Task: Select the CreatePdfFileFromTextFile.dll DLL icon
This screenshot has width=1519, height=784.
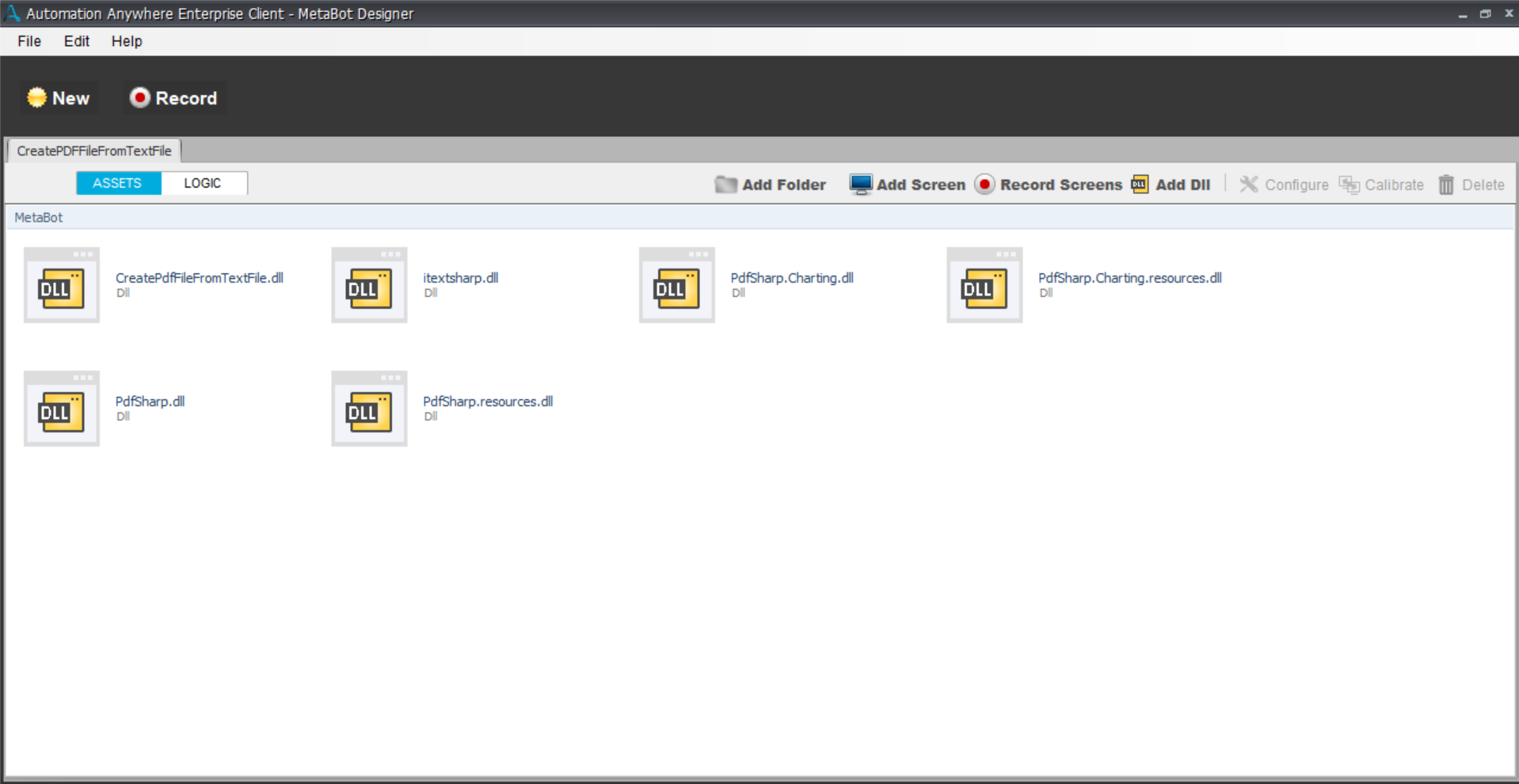Action: pos(62,285)
